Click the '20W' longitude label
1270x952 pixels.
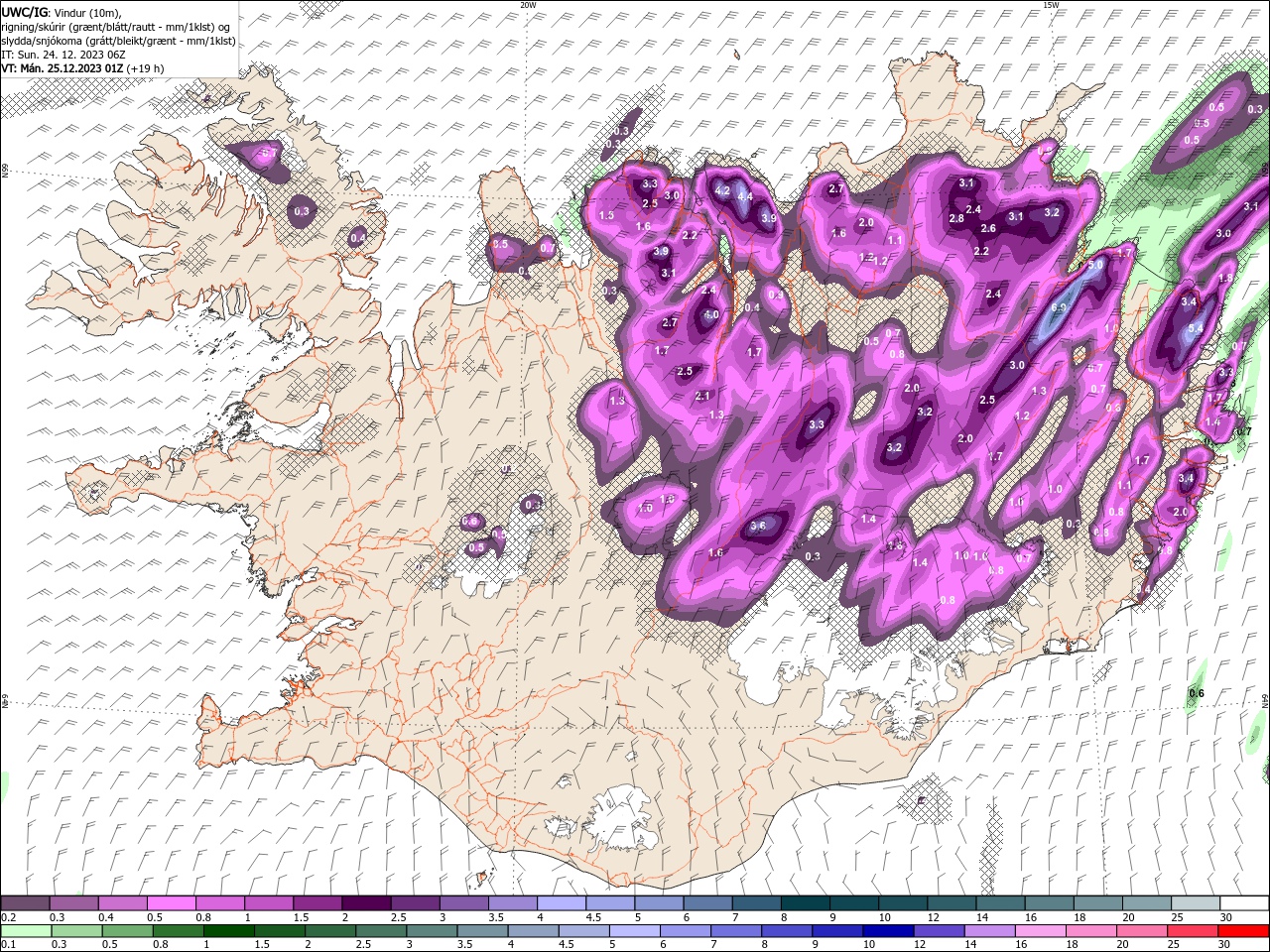(528, 5)
